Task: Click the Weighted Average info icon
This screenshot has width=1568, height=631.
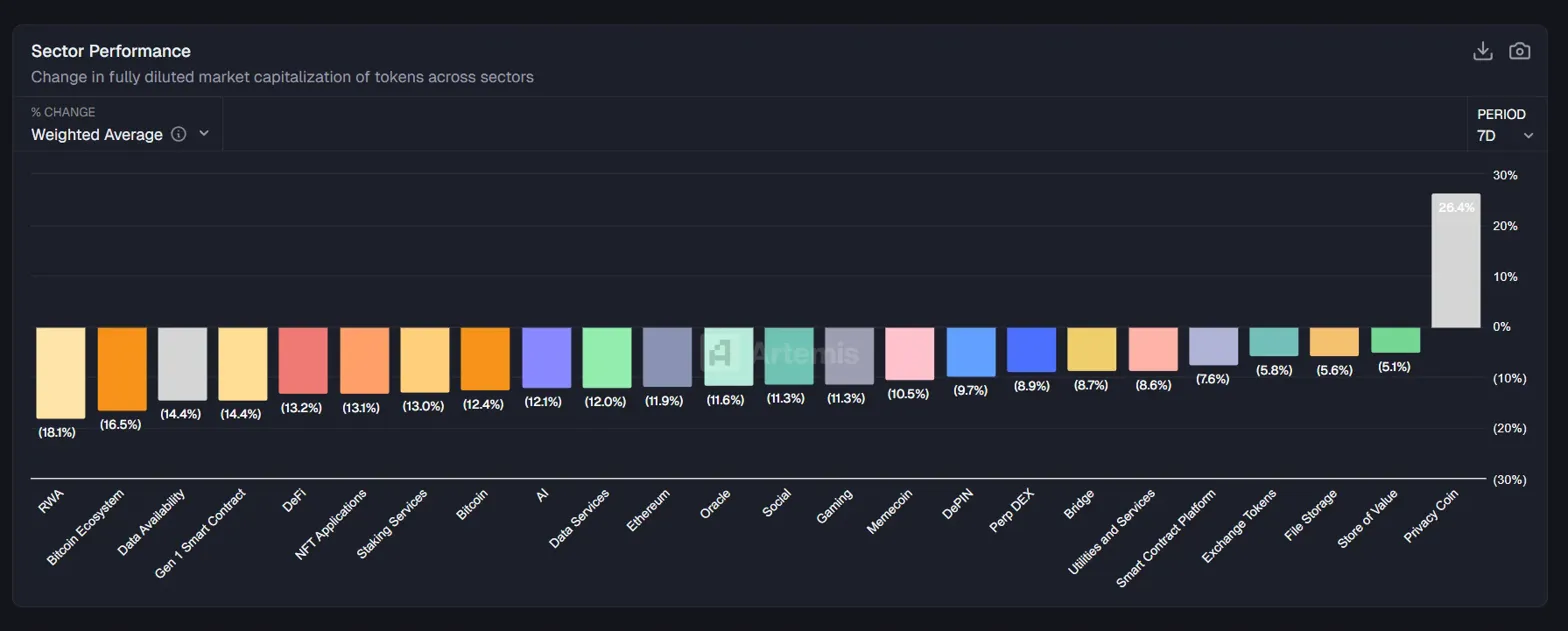Action: coord(179,134)
